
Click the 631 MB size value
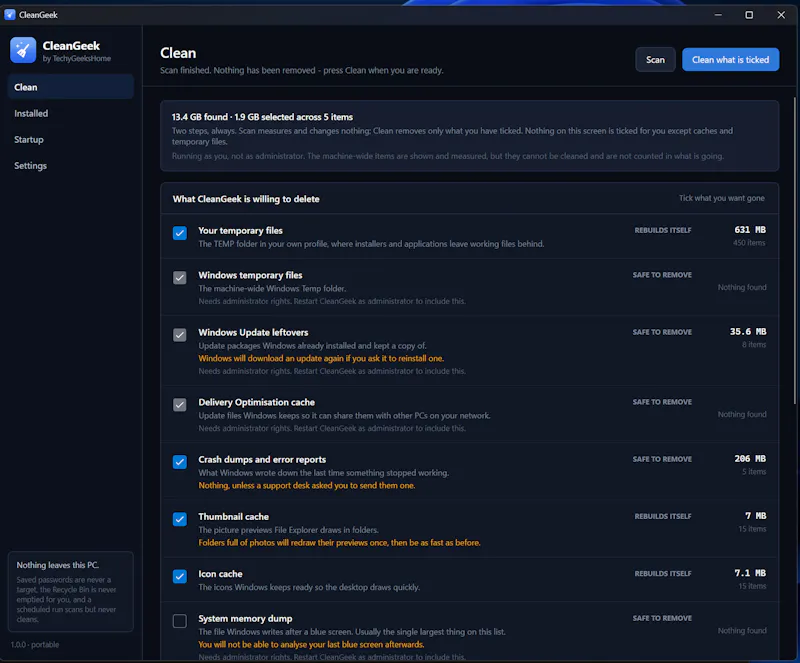tap(749, 230)
